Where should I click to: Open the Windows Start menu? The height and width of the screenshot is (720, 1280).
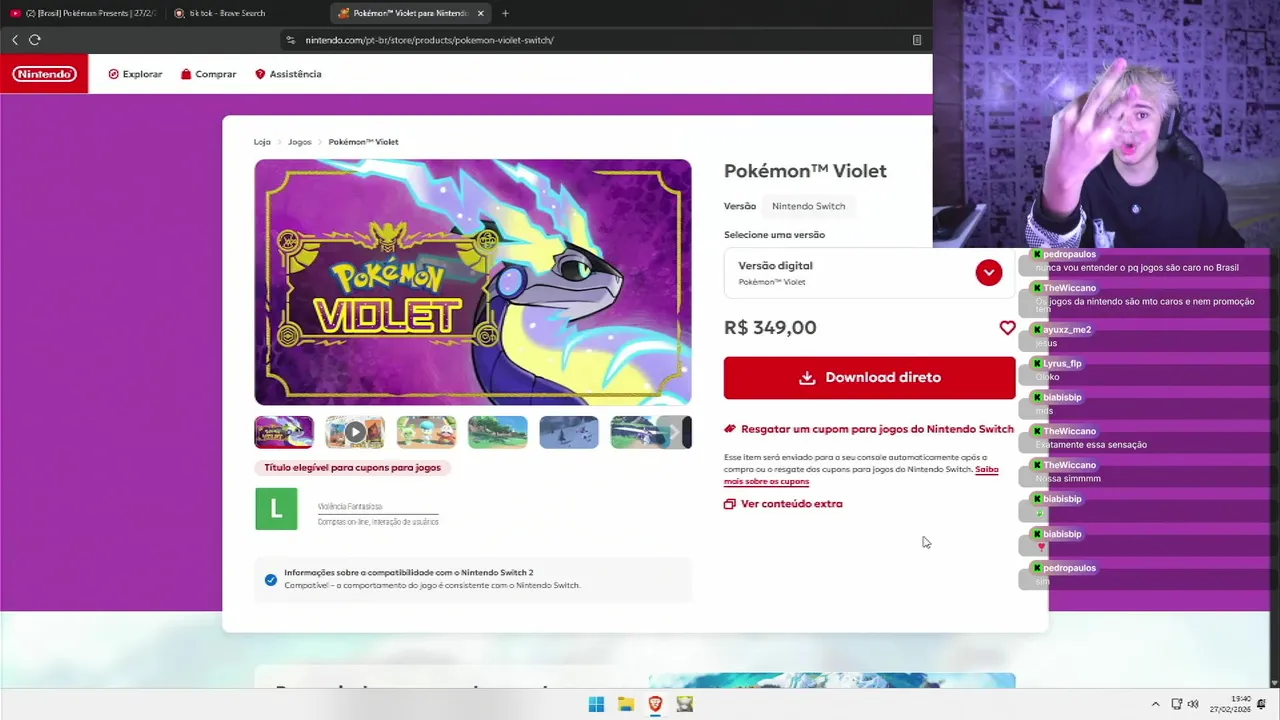click(x=596, y=704)
